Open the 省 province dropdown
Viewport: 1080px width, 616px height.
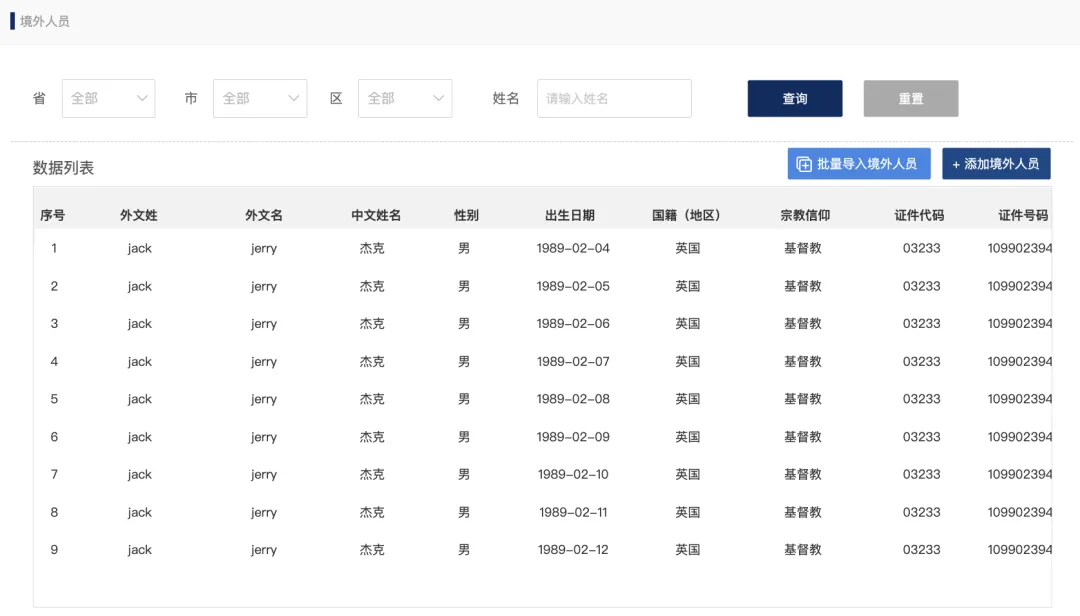point(108,99)
